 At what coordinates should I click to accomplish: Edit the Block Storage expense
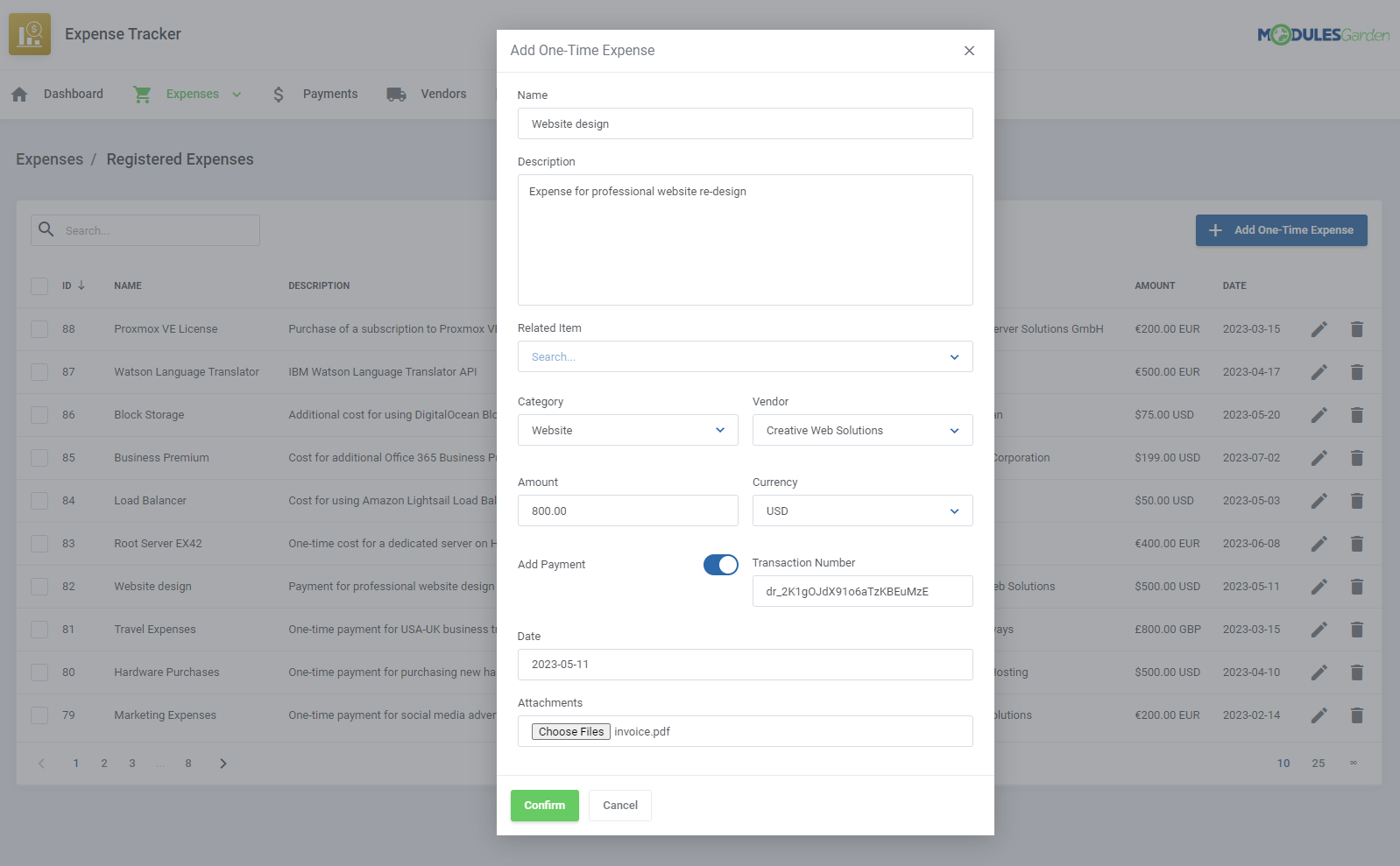(1319, 415)
